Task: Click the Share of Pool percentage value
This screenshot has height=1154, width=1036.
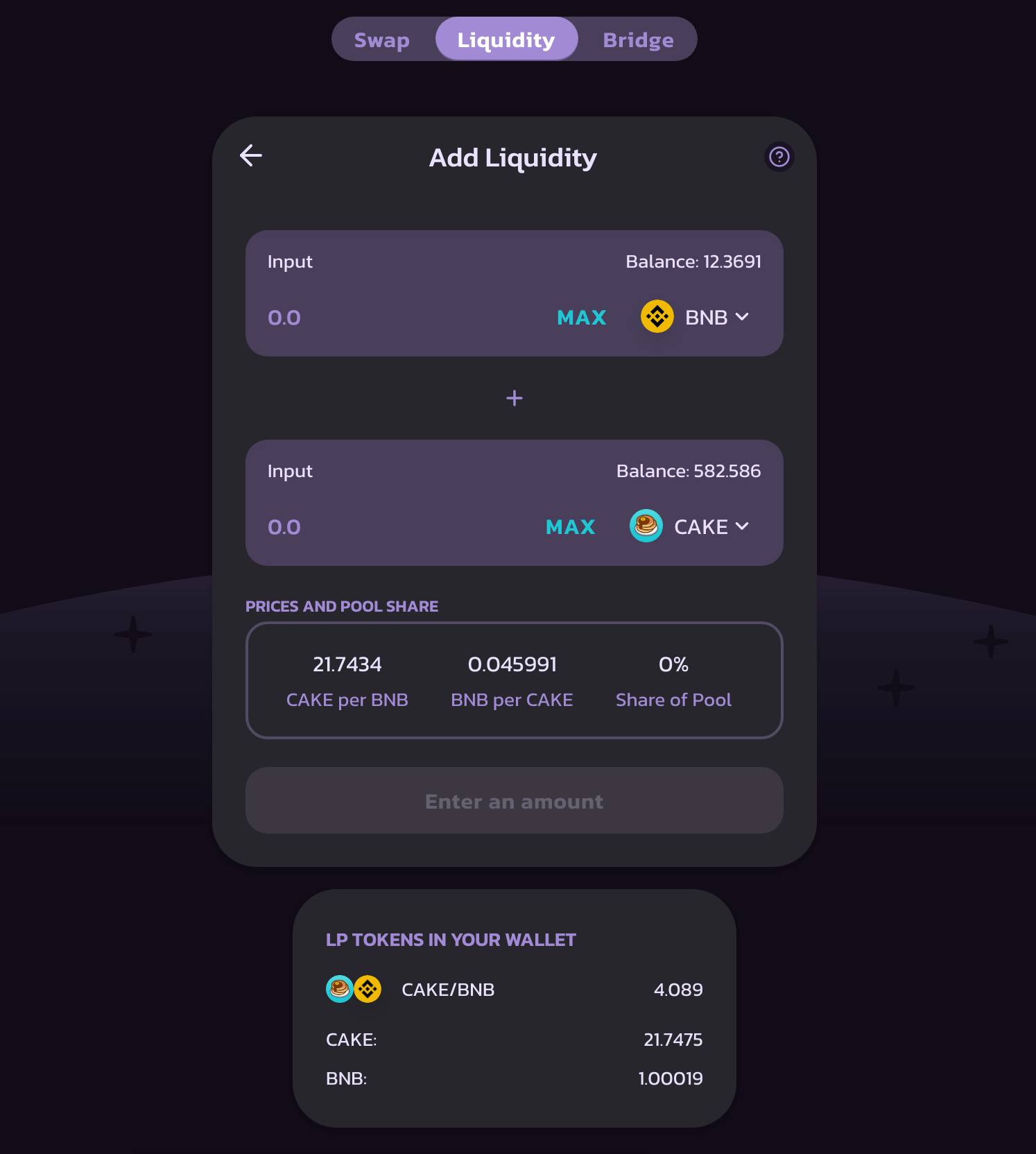Action: [673, 664]
